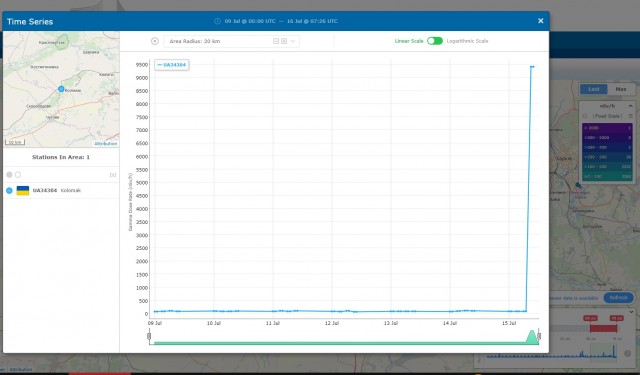Select the Last tab on background map

tap(593, 89)
